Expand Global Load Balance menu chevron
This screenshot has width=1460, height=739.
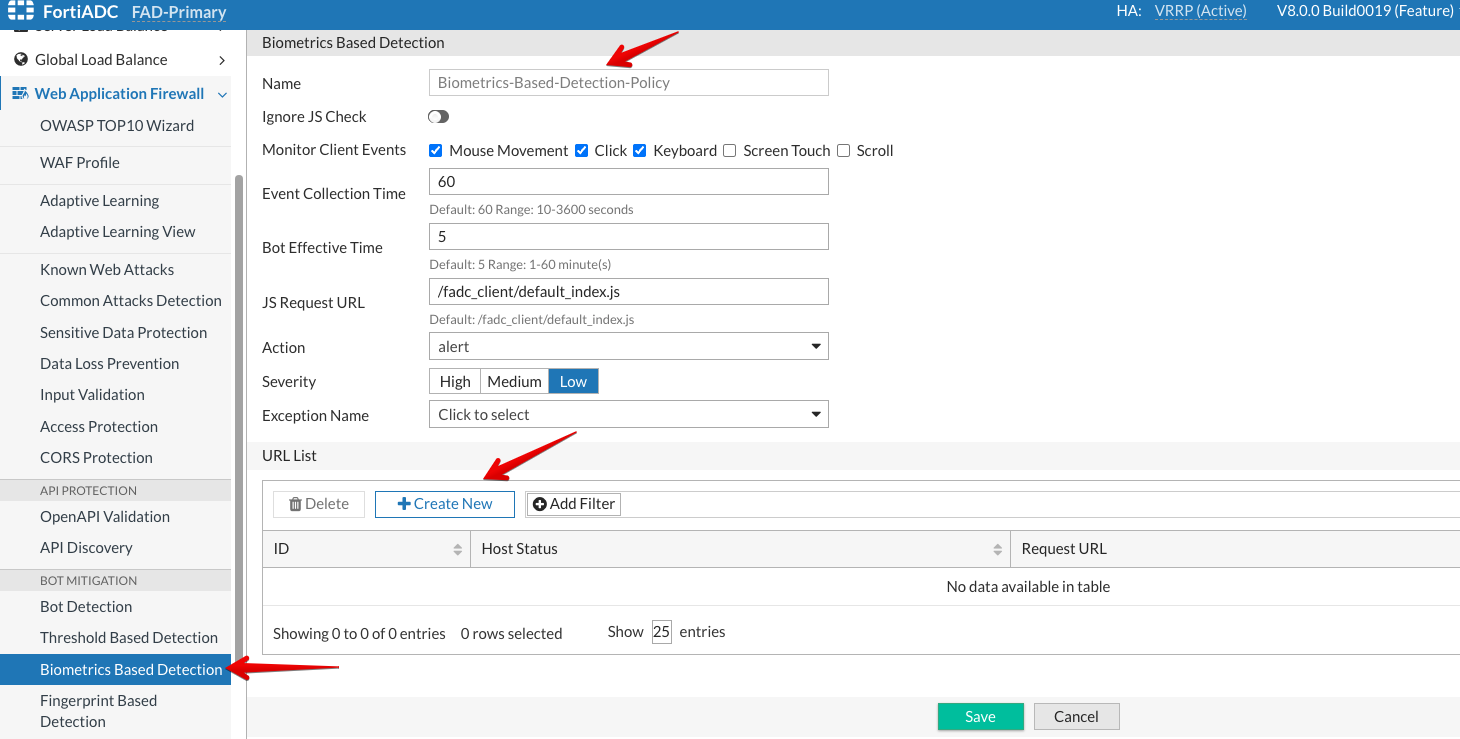coord(222,60)
